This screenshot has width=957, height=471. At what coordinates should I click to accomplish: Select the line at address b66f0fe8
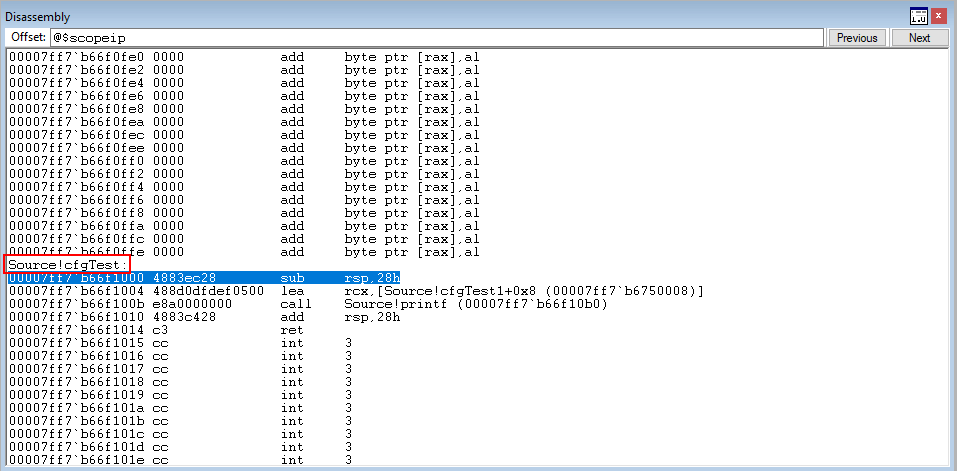pos(244,109)
